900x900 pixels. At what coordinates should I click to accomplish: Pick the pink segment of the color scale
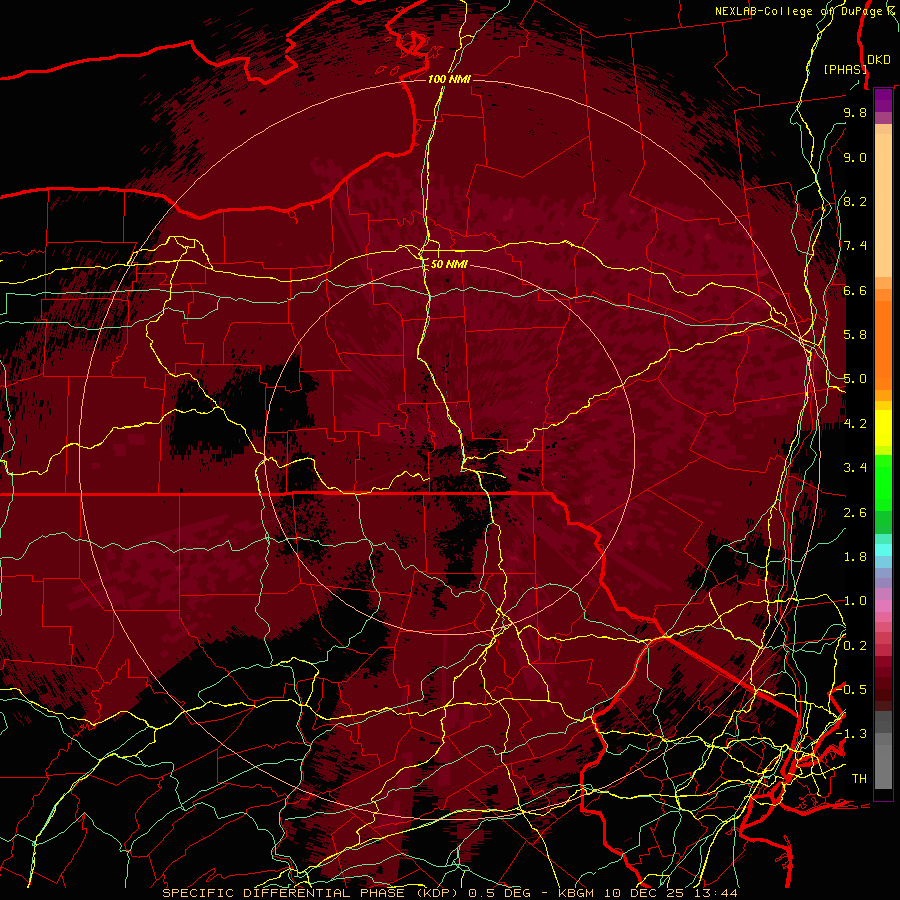(883, 606)
